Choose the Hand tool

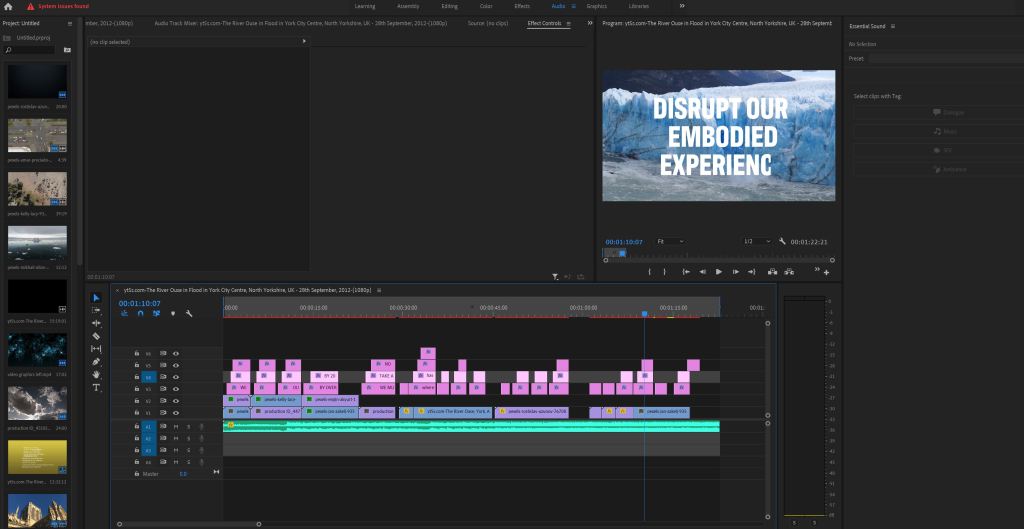click(96, 375)
